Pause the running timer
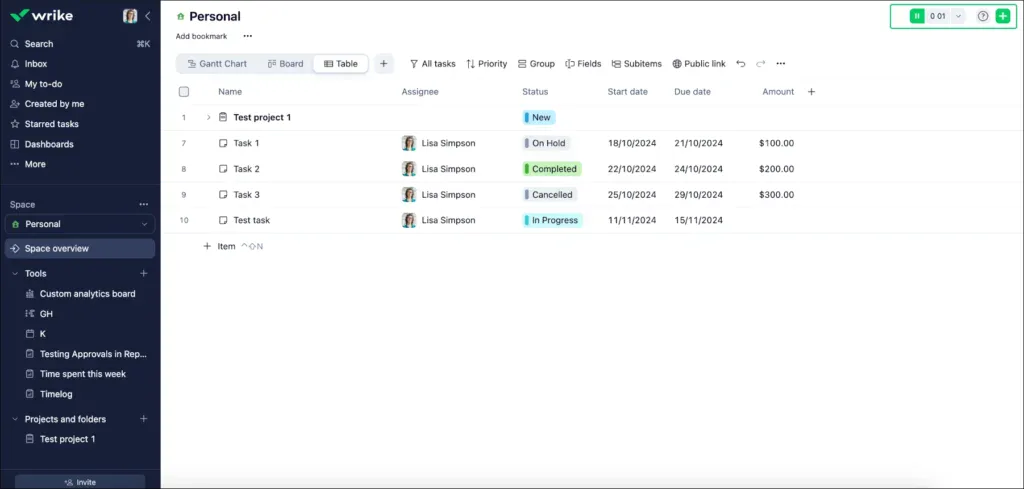 pyautogui.click(x=917, y=16)
